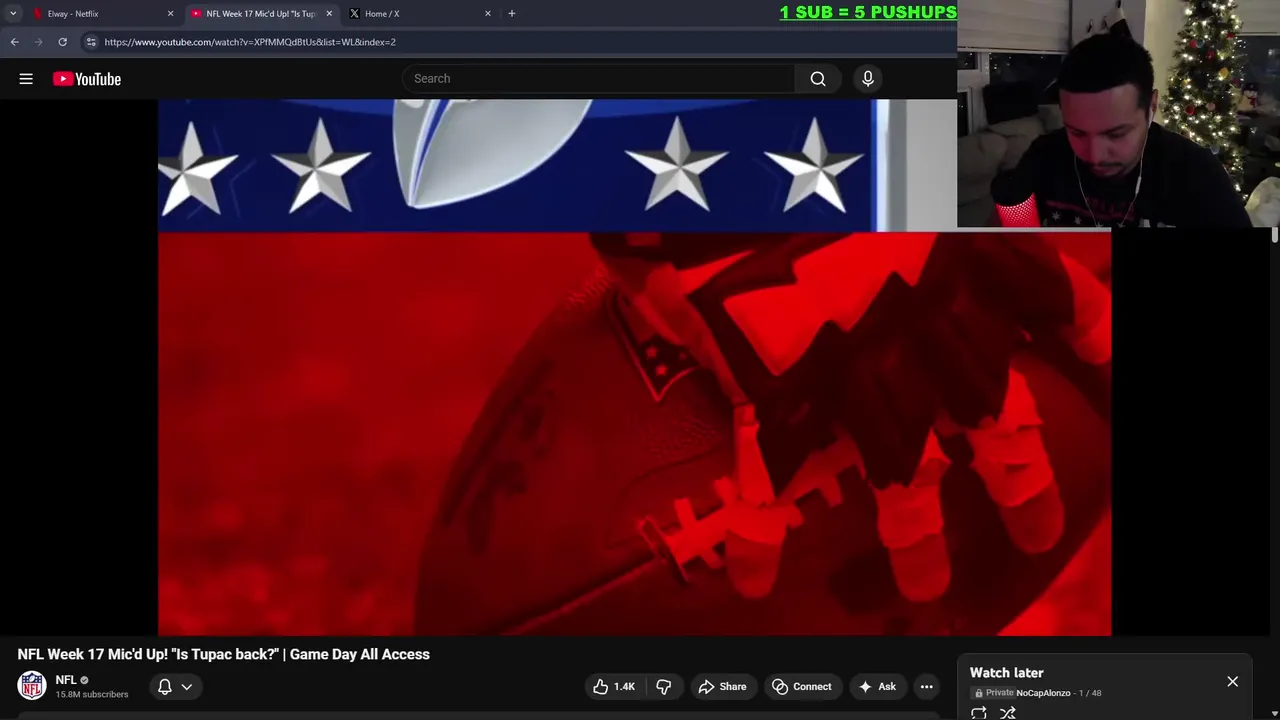Open NoCapAlonzo playlist owner link
The height and width of the screenshot is (720, 1280).
(x=1043, y=693)
